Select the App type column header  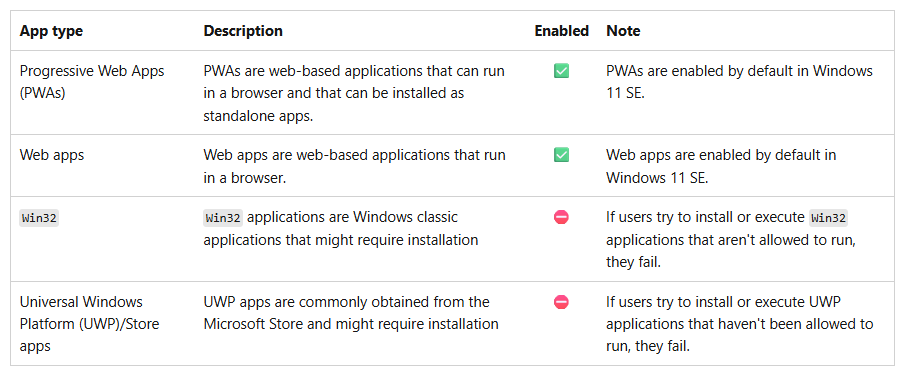pyautogui.click(x=51, y=31)
